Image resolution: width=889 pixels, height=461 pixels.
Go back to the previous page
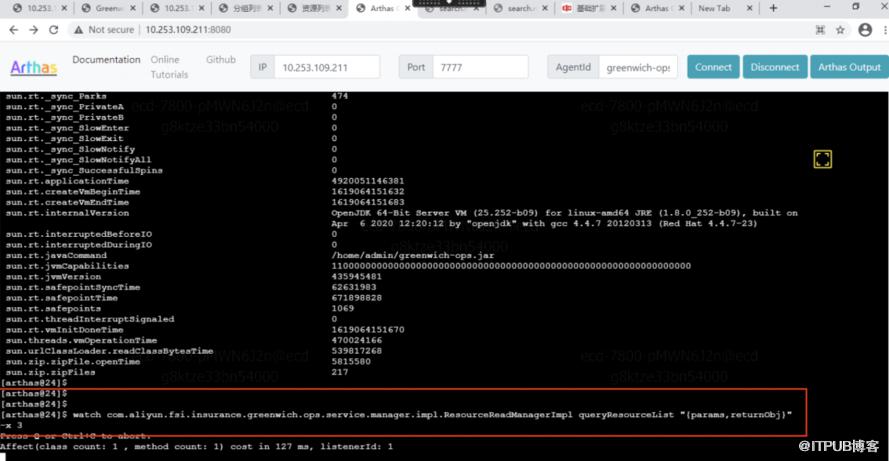point(14,29)
